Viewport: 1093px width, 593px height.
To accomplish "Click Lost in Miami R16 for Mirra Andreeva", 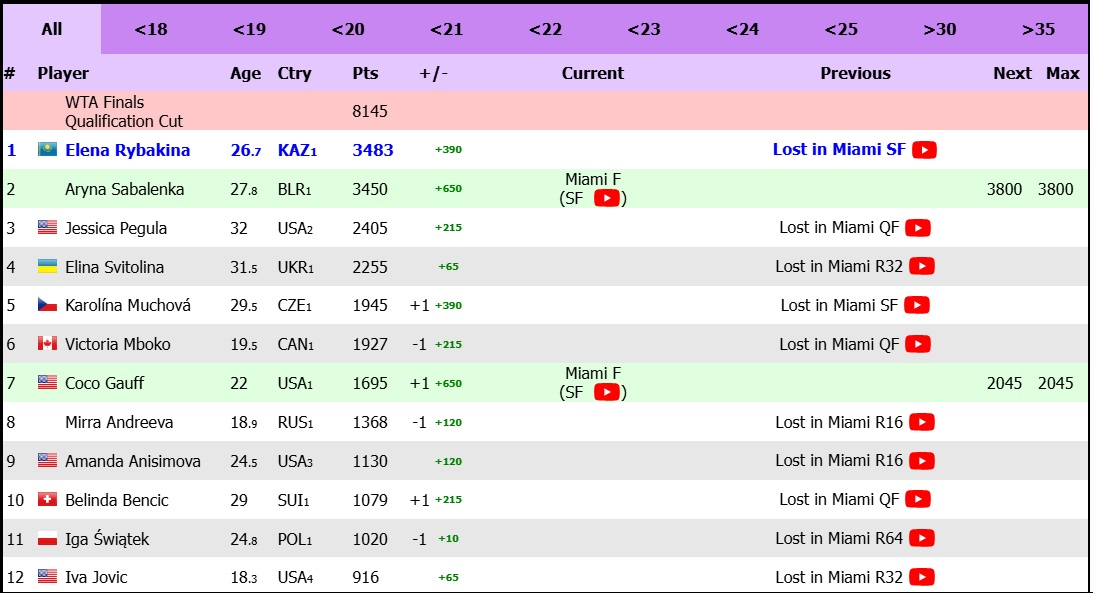I will coord(838,422).
